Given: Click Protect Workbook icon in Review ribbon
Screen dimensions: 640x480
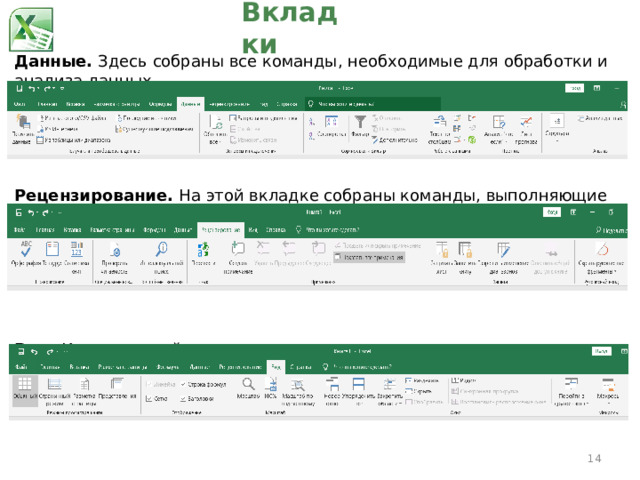Looking at the screenshot, I should (465, 249).
